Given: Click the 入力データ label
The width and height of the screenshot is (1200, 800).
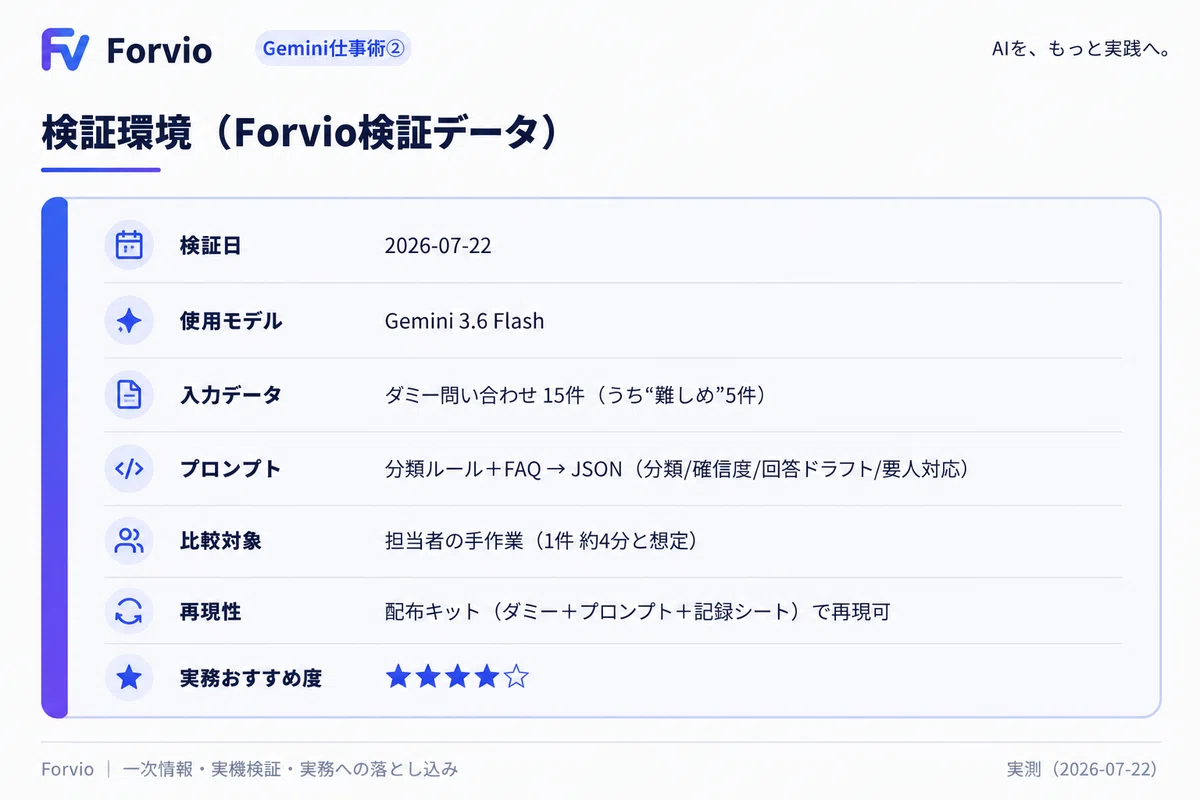Looking at the screenshot, I should [x=231, y=395].
